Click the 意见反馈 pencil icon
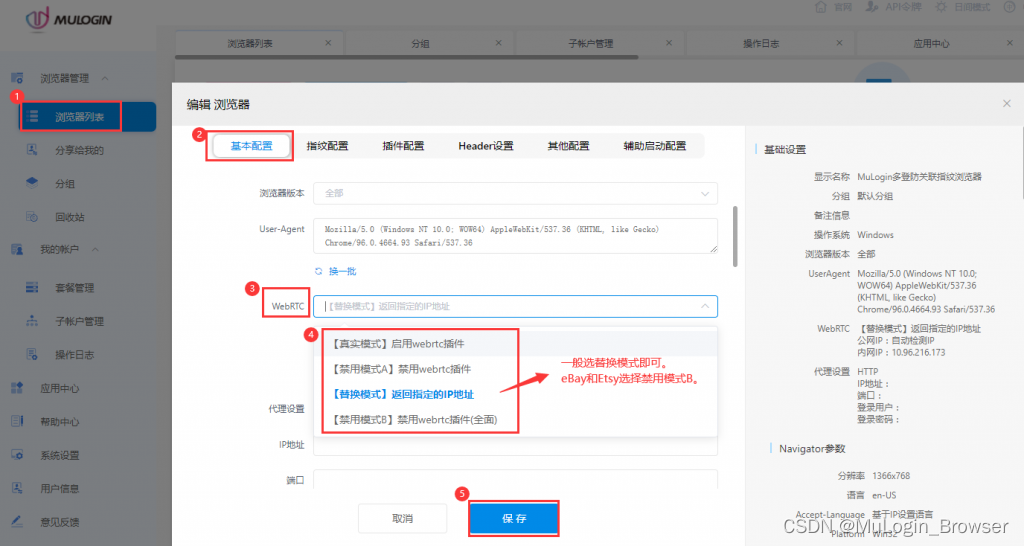The height and width of the screenshot is (546, 1024). pyautogui.click(x=17, y=521)
